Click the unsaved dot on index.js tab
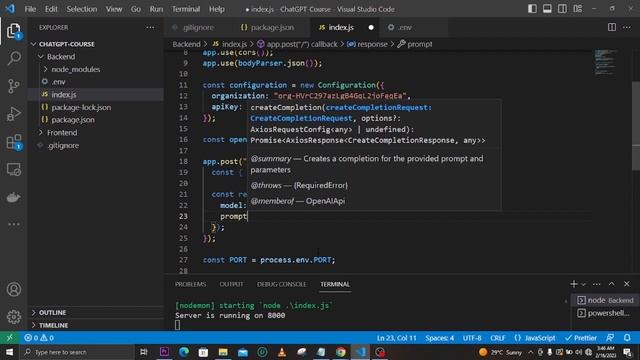 371,27
